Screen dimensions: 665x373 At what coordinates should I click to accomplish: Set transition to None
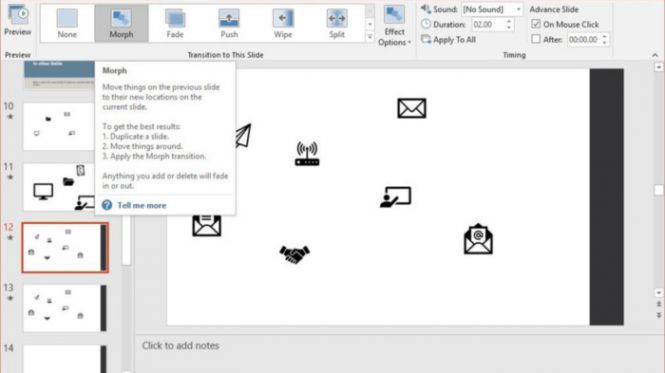coord(67,23)
